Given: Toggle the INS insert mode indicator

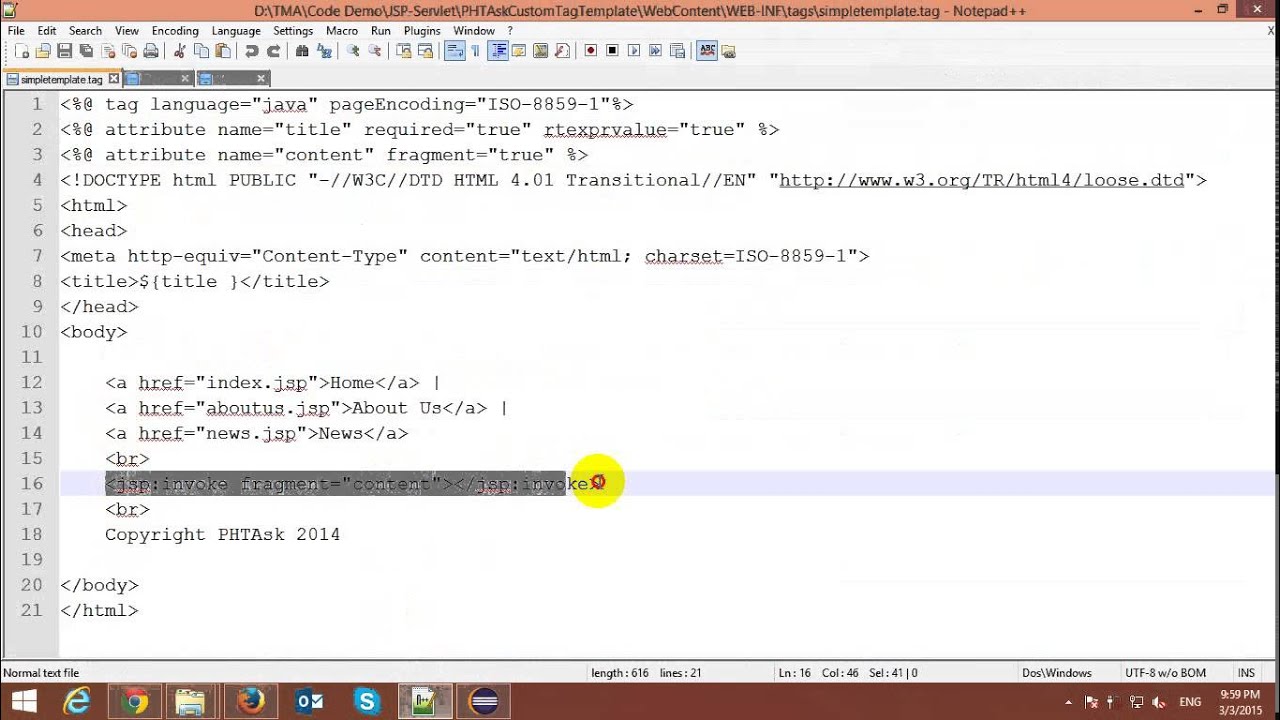Looking at the screenshot, I should tap(1246, 673).
